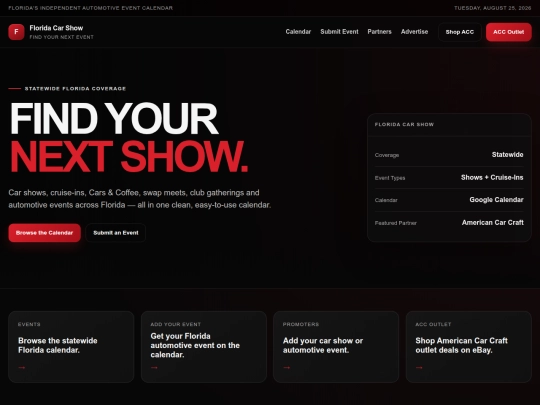Open the Promoters card
Screen dimensions: 540x405
click(x=336, y=347)
